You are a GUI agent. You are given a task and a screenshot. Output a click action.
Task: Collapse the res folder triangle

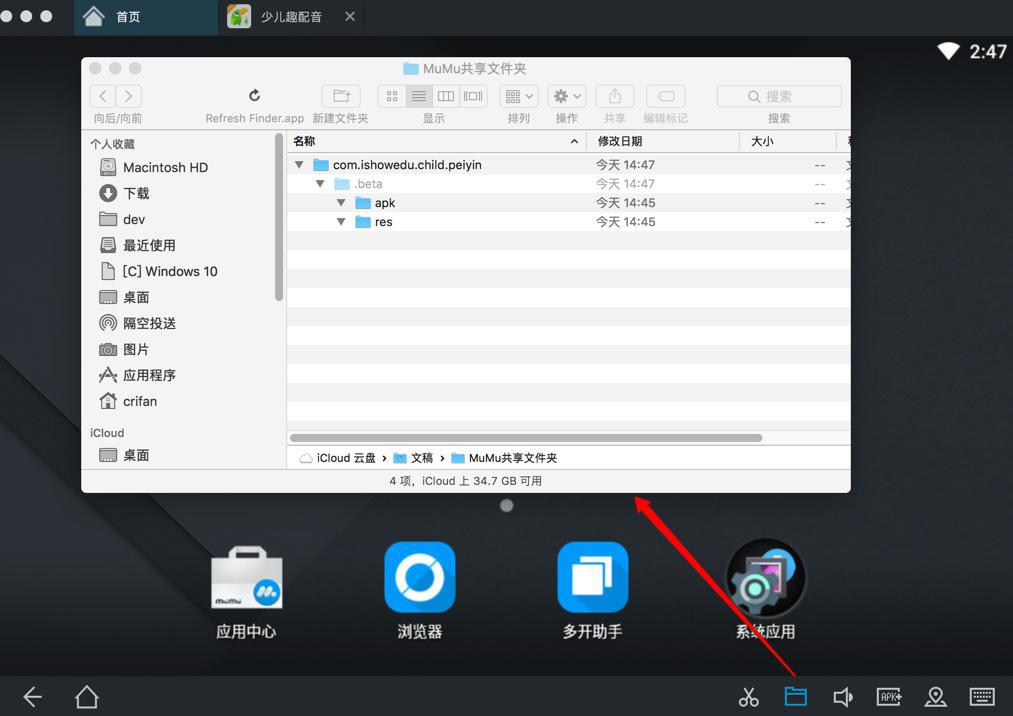341,222
